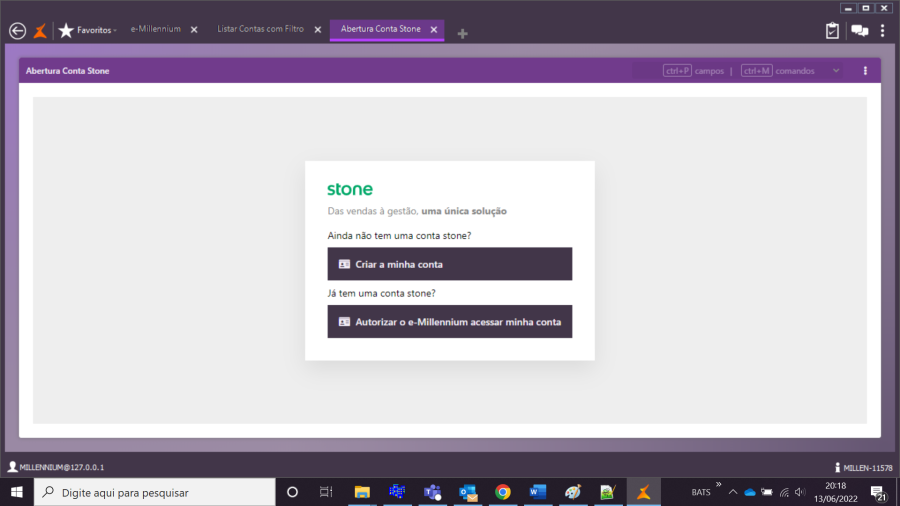900x506 pixels.
Task: Go back using the circled arrow icon
Action: pyautogui.click(x=17, y=30)
